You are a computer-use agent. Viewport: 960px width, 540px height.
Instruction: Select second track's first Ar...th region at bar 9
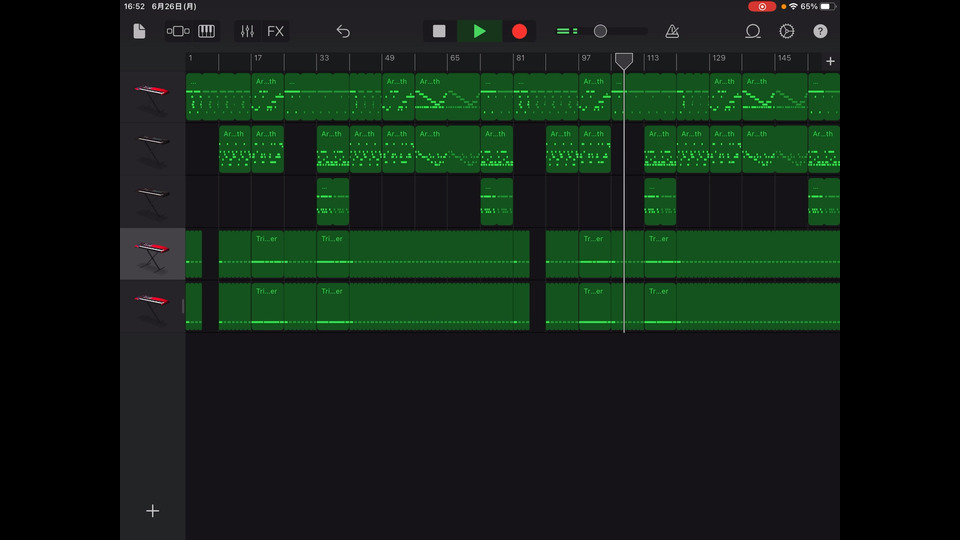[235, 149]
